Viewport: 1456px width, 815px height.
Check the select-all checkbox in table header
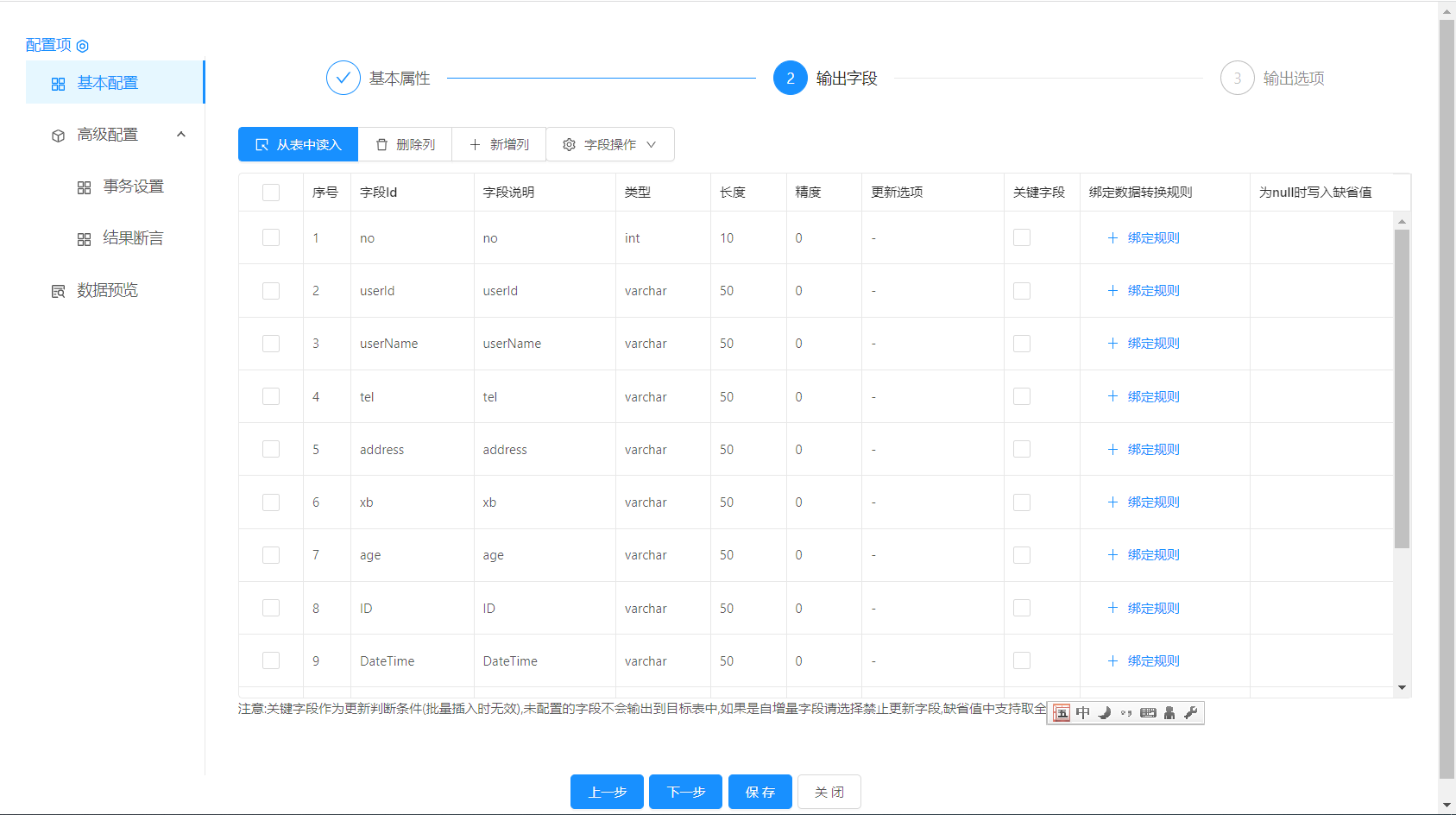click(x=271, y=193)
